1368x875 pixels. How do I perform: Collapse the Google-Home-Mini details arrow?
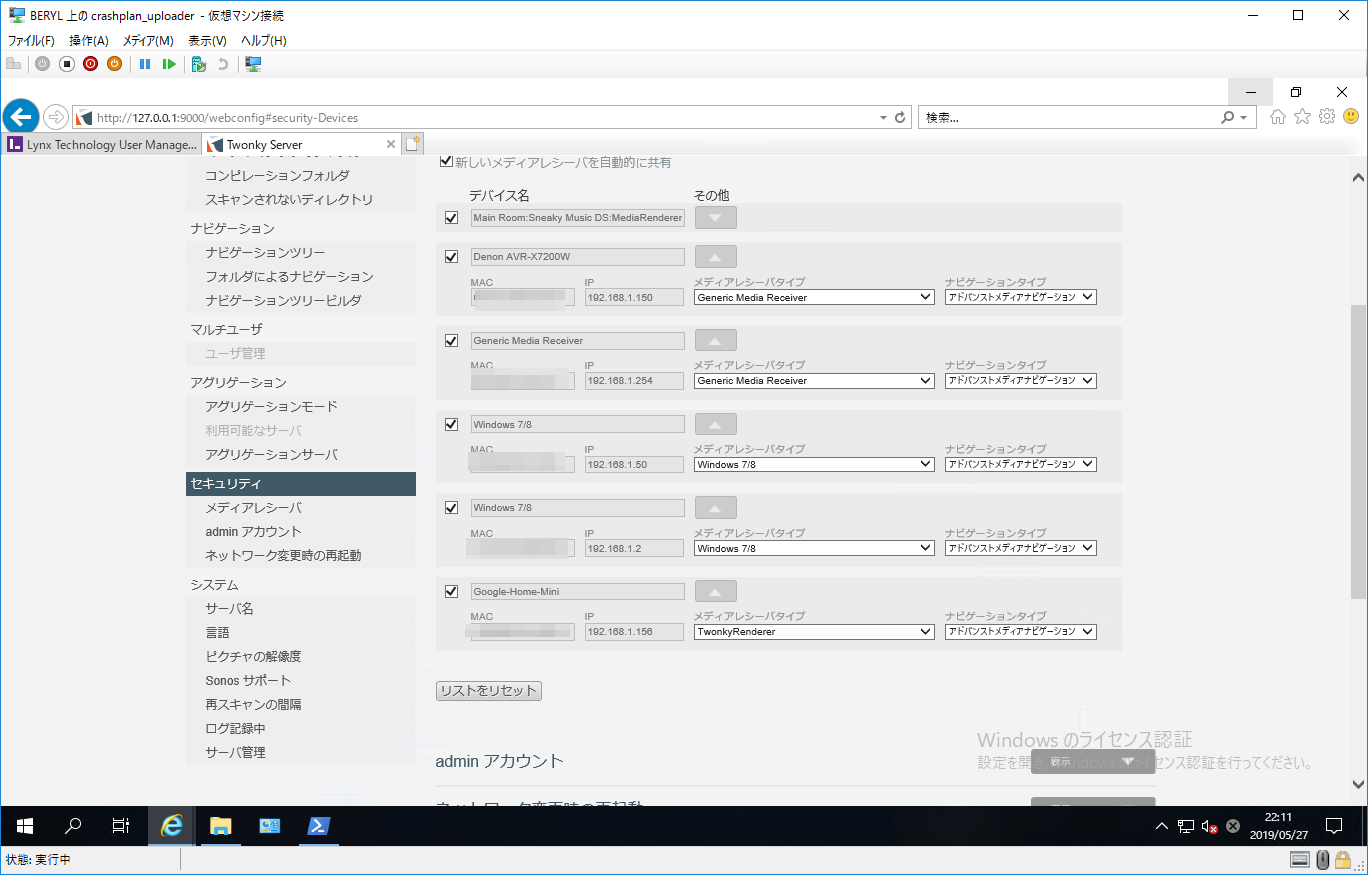coord(715,591)
